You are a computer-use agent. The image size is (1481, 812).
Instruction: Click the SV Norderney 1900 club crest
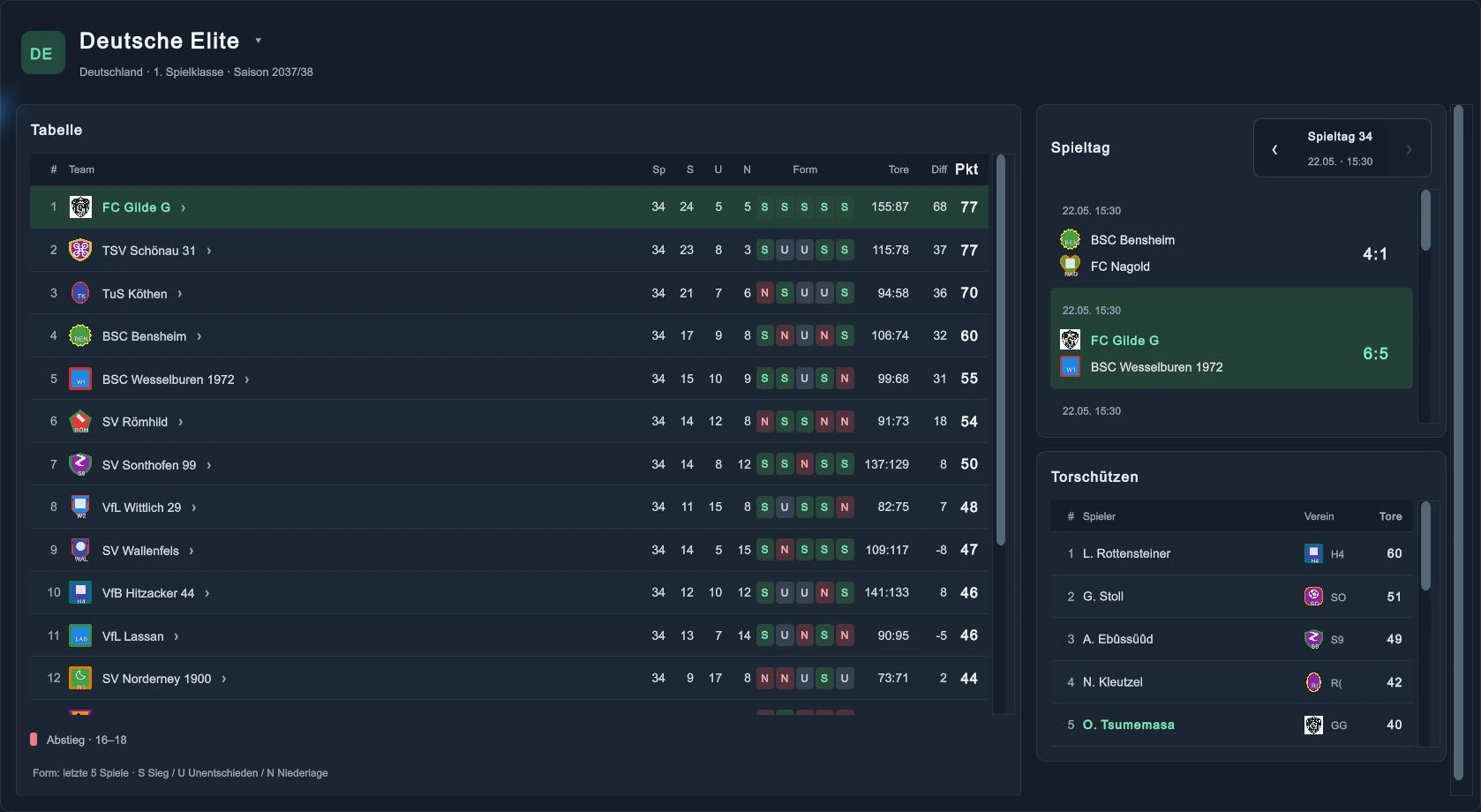point(80,679)
